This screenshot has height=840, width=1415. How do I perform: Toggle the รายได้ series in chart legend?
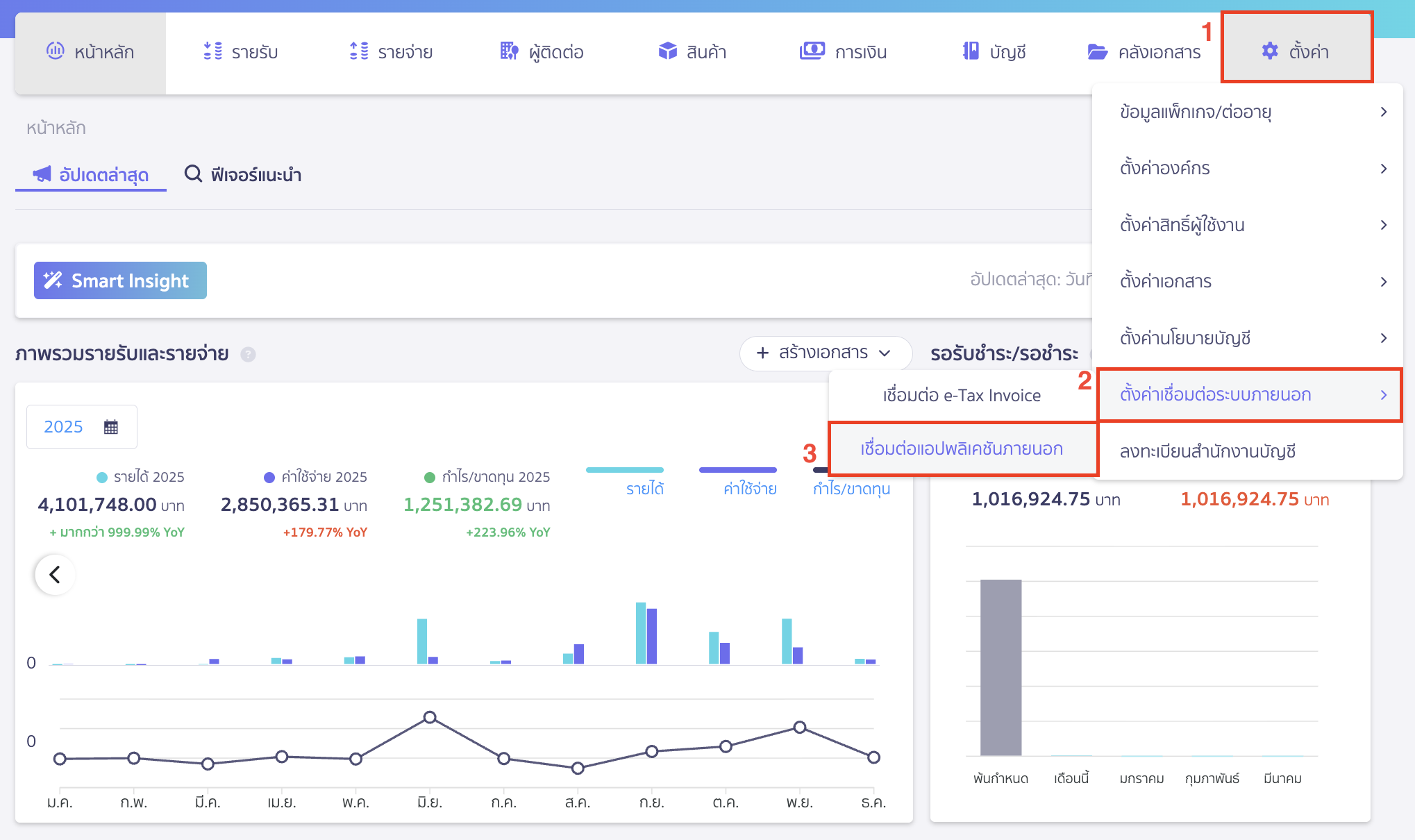(644, 489)
